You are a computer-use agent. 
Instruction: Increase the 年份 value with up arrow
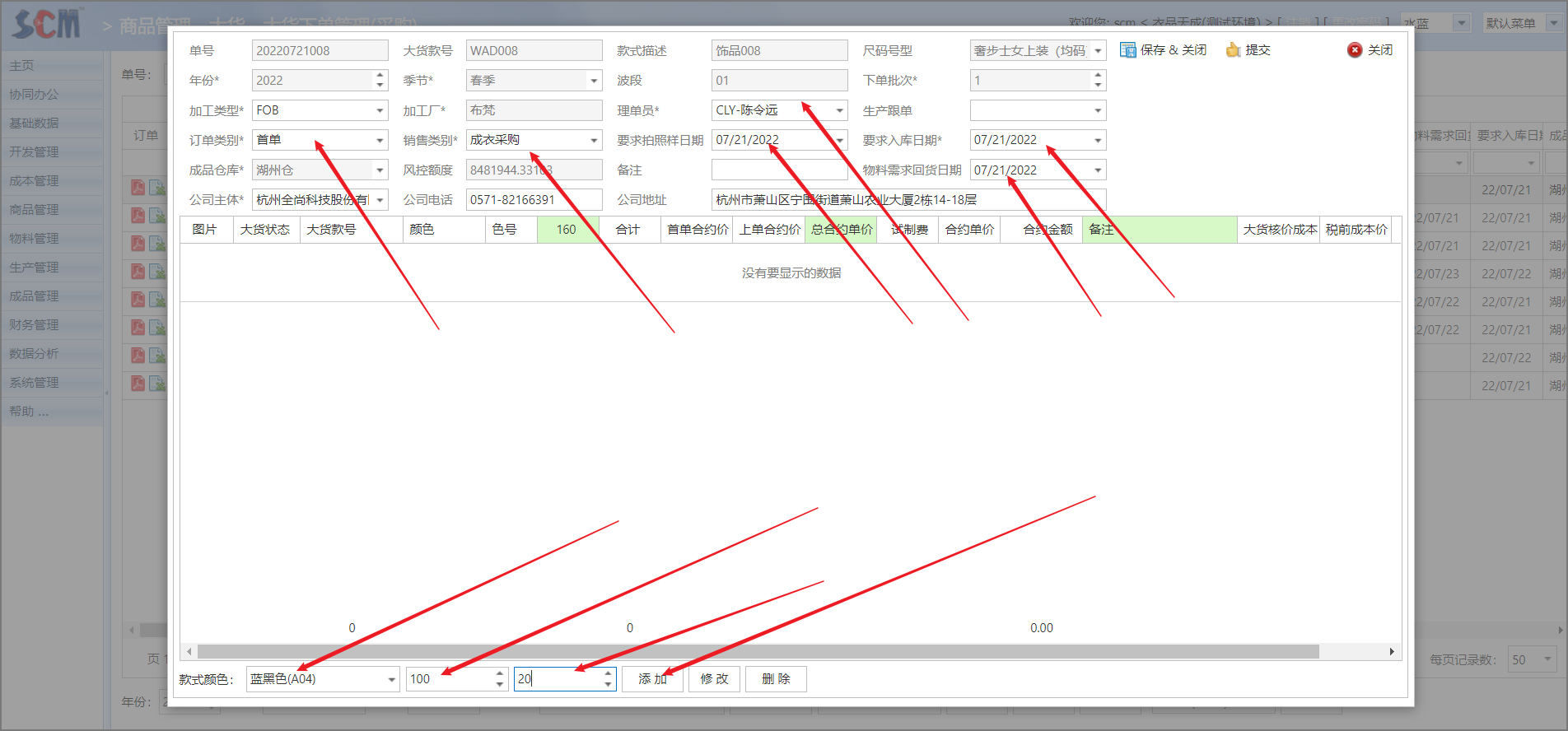[x=380, y=75]
